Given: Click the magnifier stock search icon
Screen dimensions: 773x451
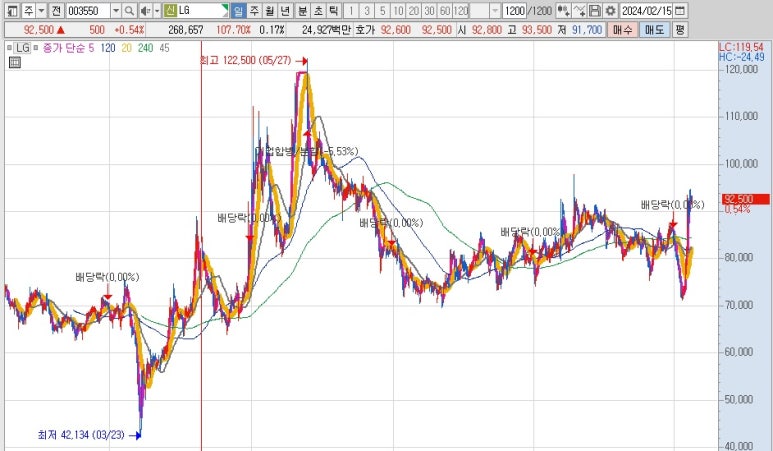Looking at the screenshot, I should point(130,10).
